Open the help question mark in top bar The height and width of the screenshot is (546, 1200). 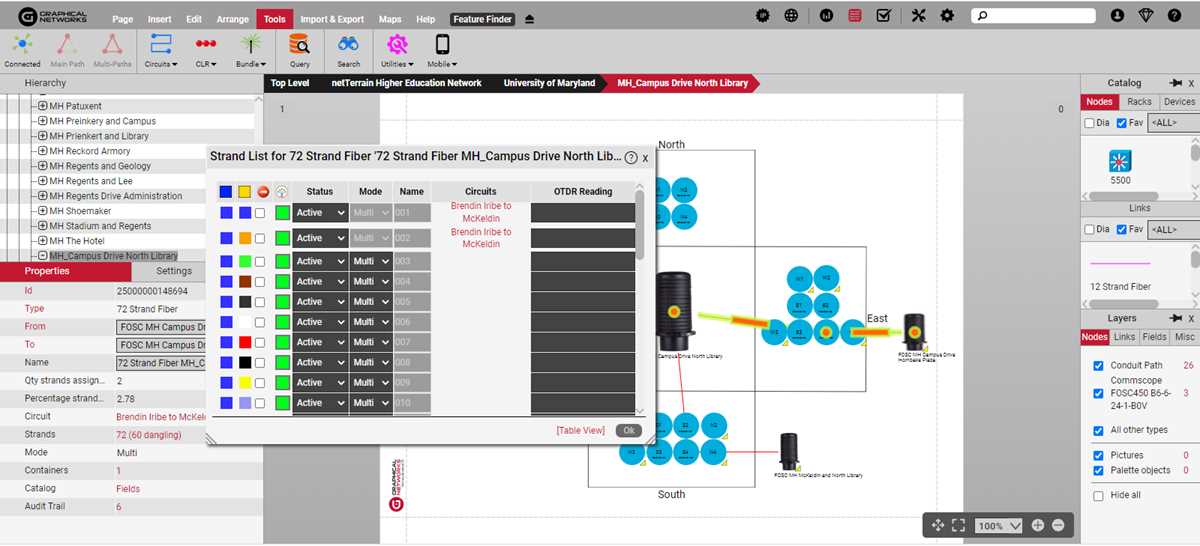[1176, 16]
